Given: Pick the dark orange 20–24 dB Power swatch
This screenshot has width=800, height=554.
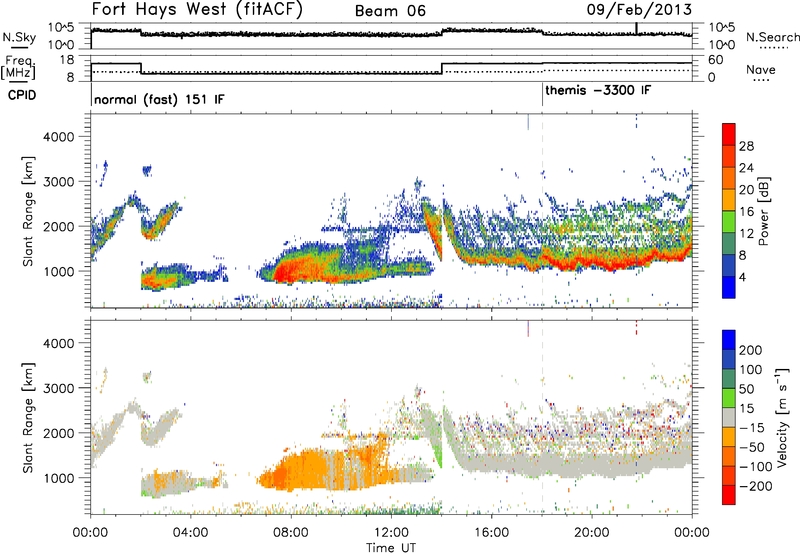Looking at the screenshot, I should tap(729, 179).
